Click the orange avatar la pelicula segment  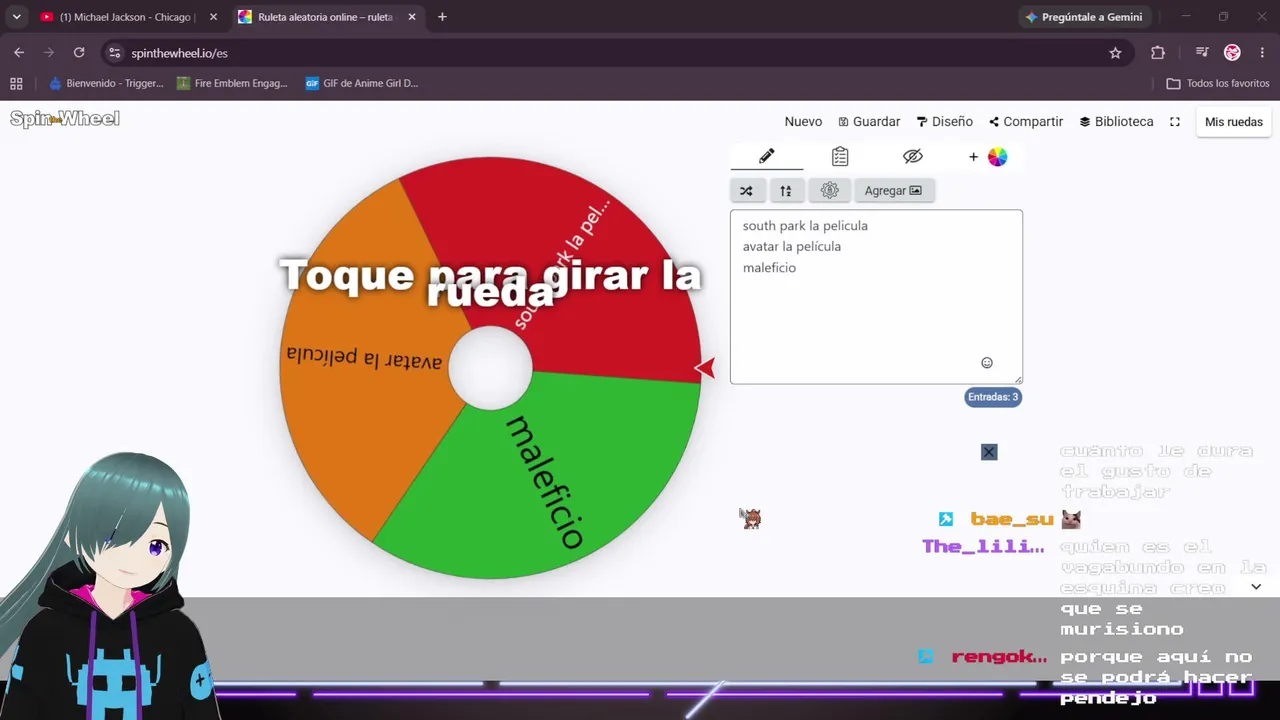[x=365, y=360]
